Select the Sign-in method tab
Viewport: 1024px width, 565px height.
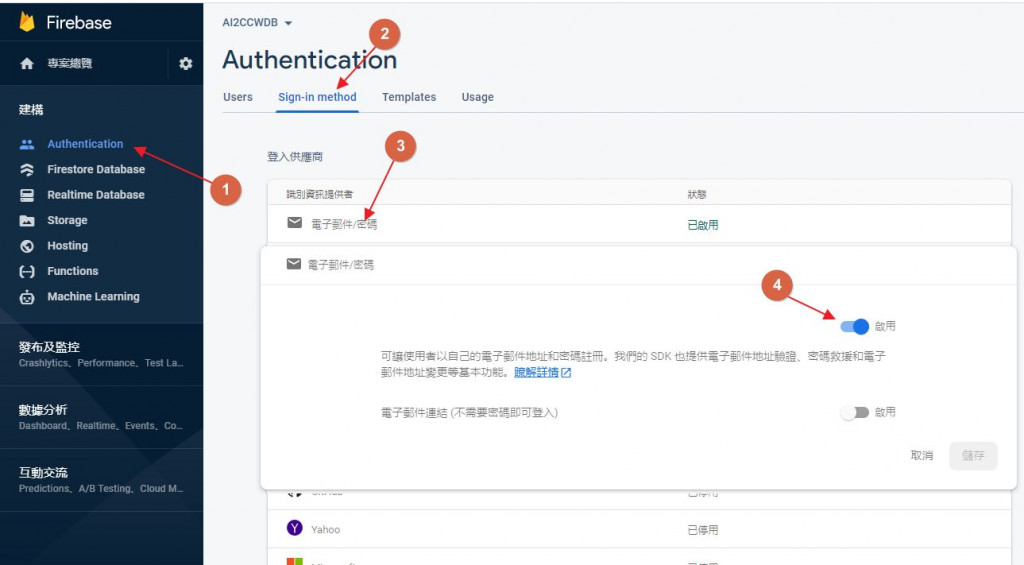pos(317,97)
